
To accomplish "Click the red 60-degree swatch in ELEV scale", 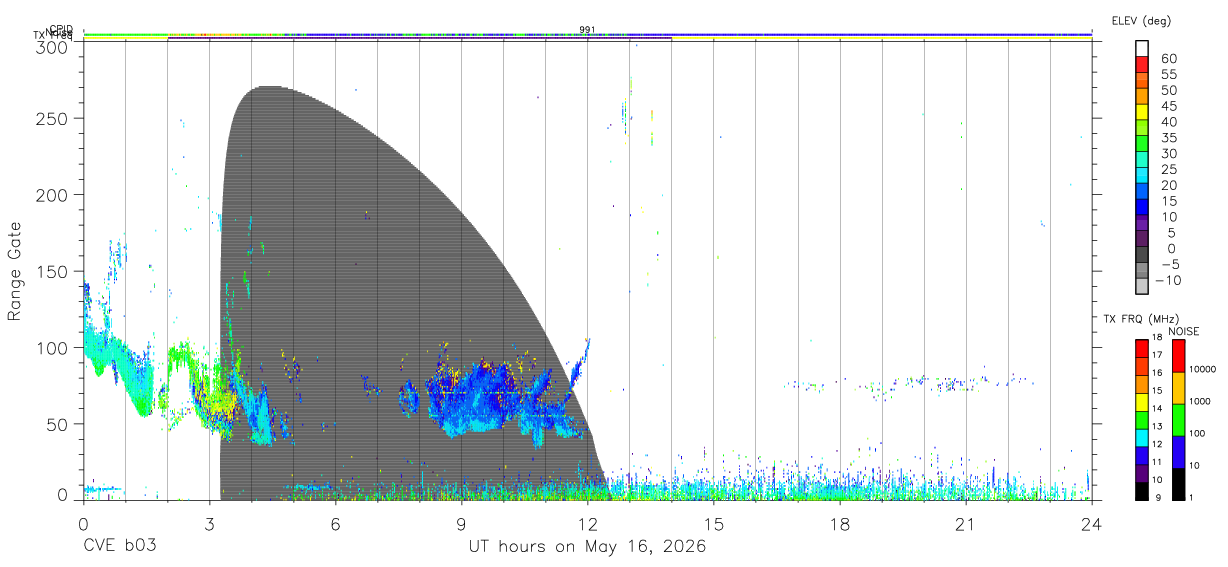I will (1142, 64).
